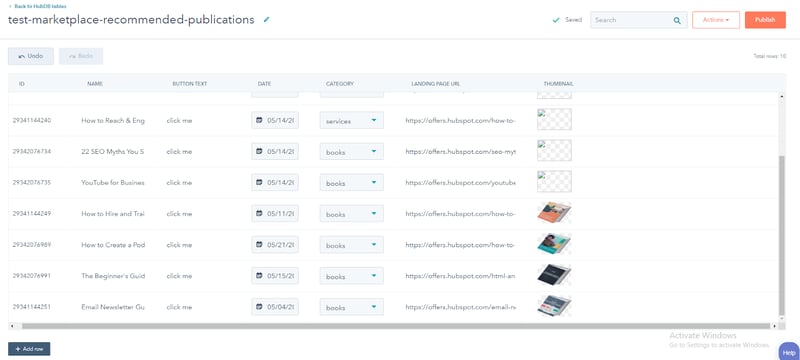The height and width of the screenshot is (360, 800).
Task: Click broken thumbnail in YouTube for Business row
Action: pyautogui.click(x=554, y=182)
